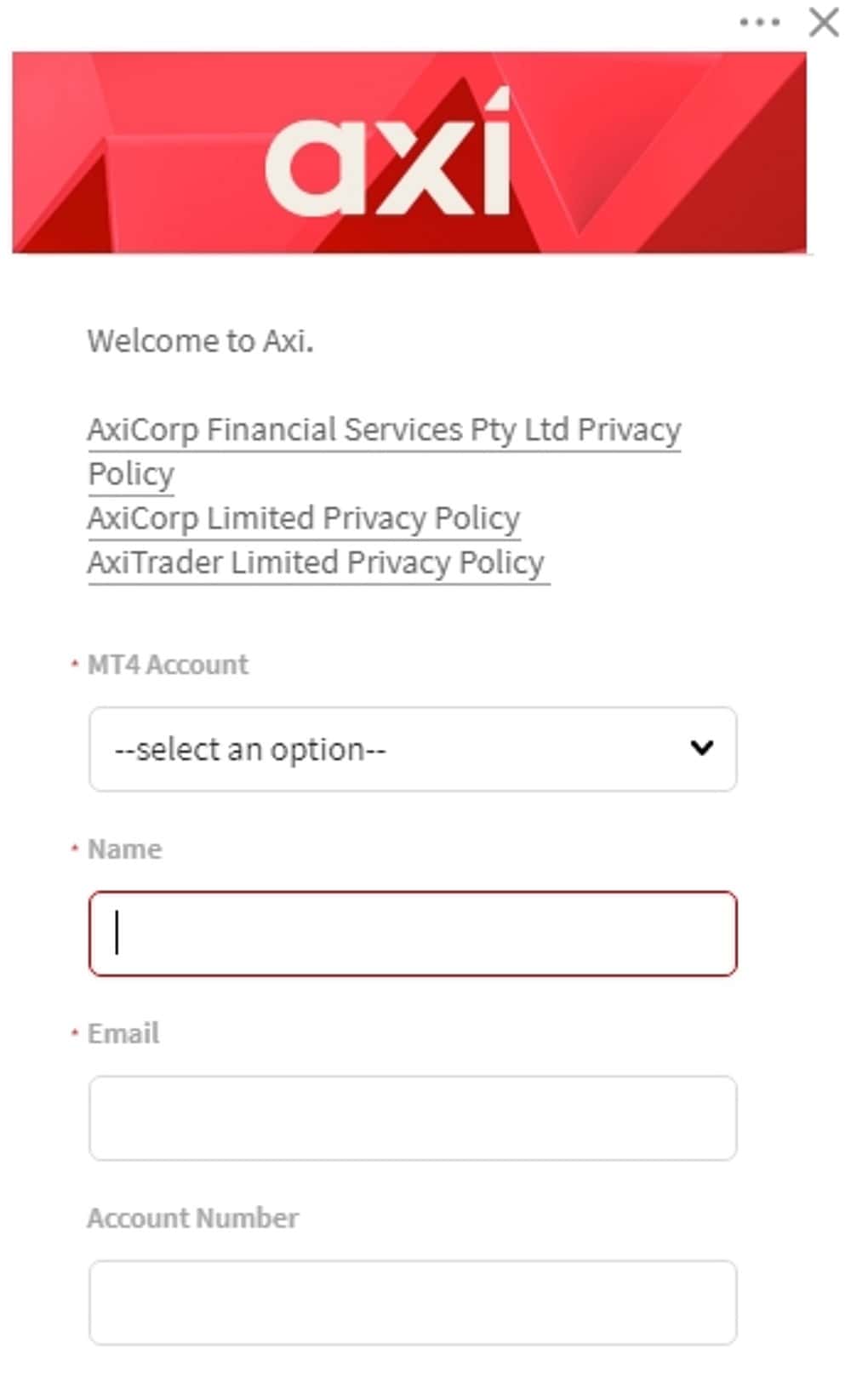Screen dimensions: 851x1400
Task: Focus the Name text field
Action: point(413,934)
